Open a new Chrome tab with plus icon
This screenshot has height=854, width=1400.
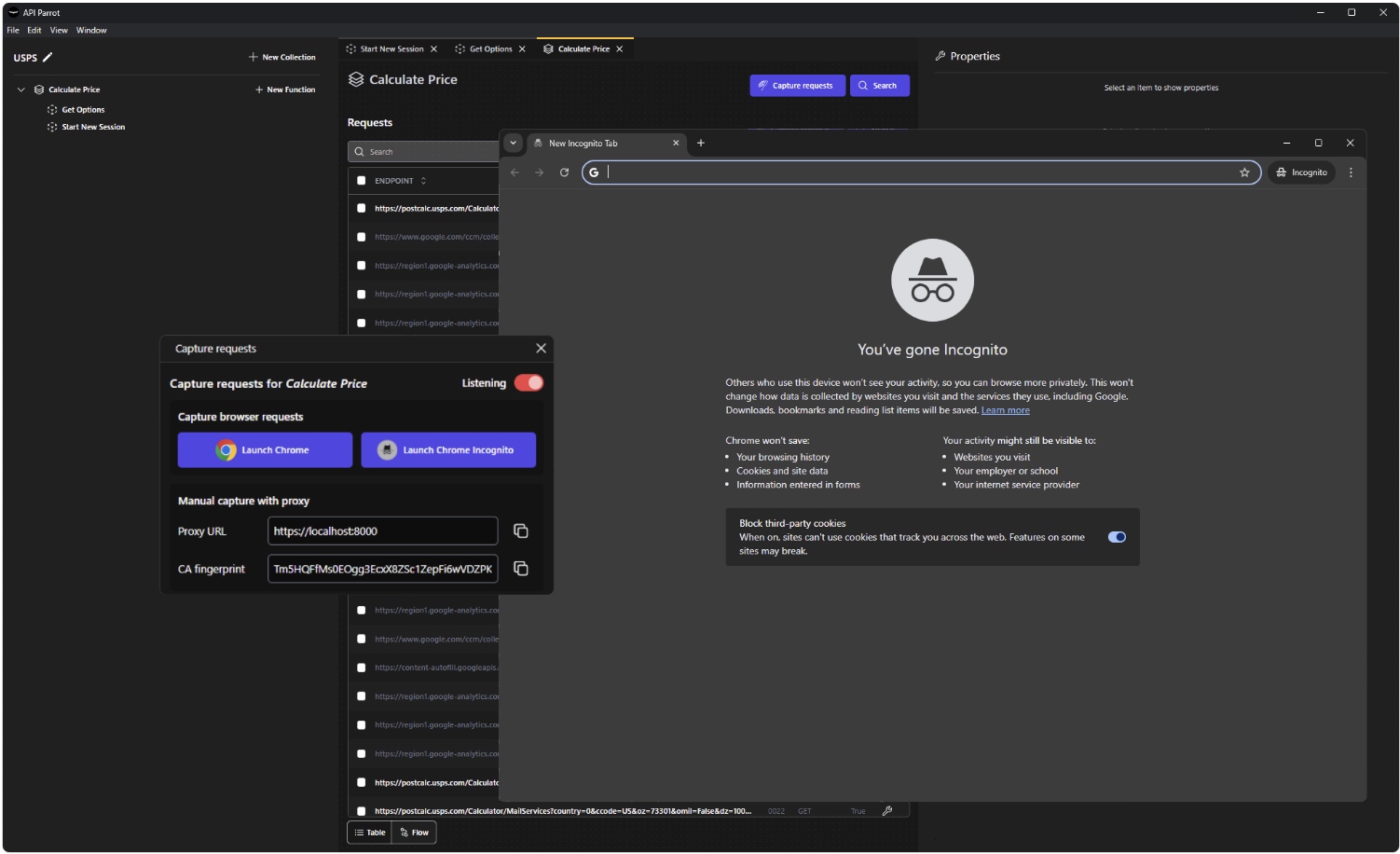[701, 144]
